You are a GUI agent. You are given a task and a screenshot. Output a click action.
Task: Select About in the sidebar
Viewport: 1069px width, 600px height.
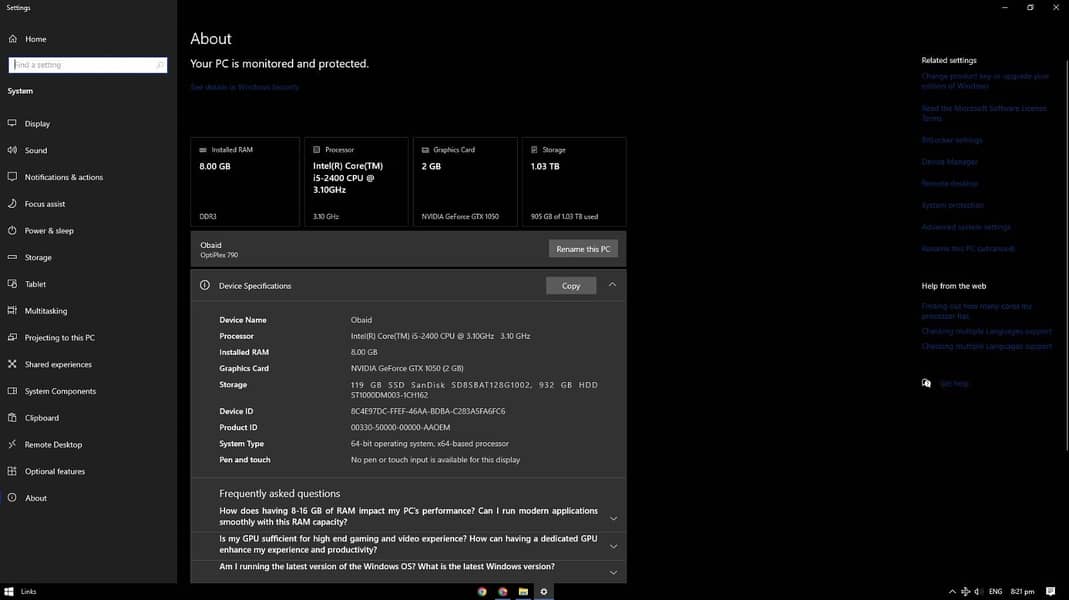coord(35,498)
